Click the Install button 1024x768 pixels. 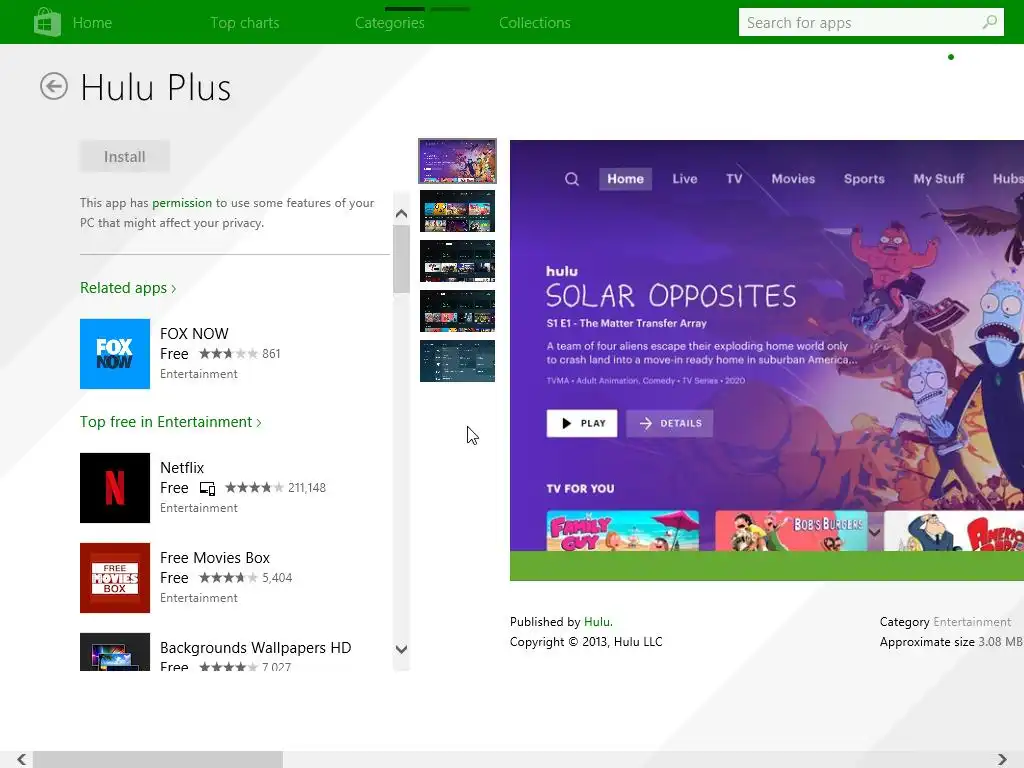click(125, 157)
